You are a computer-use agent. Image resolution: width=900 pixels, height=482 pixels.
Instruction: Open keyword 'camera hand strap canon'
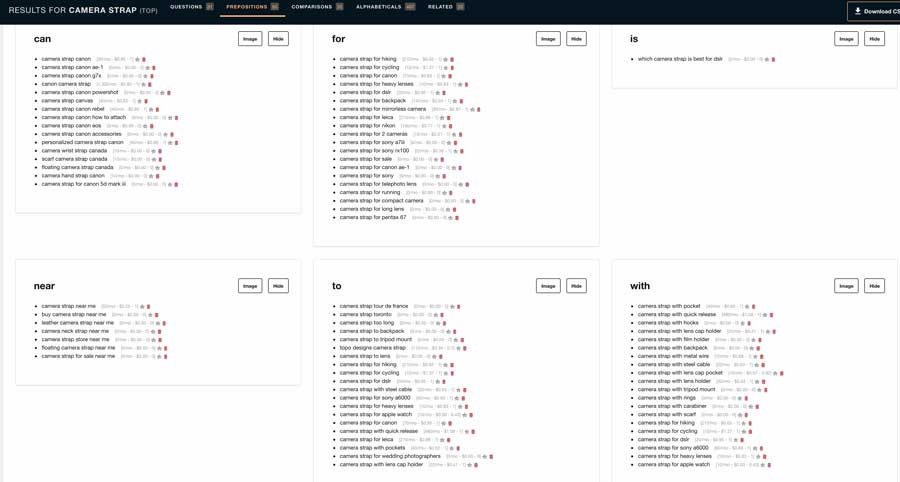(x=73, y=176)
